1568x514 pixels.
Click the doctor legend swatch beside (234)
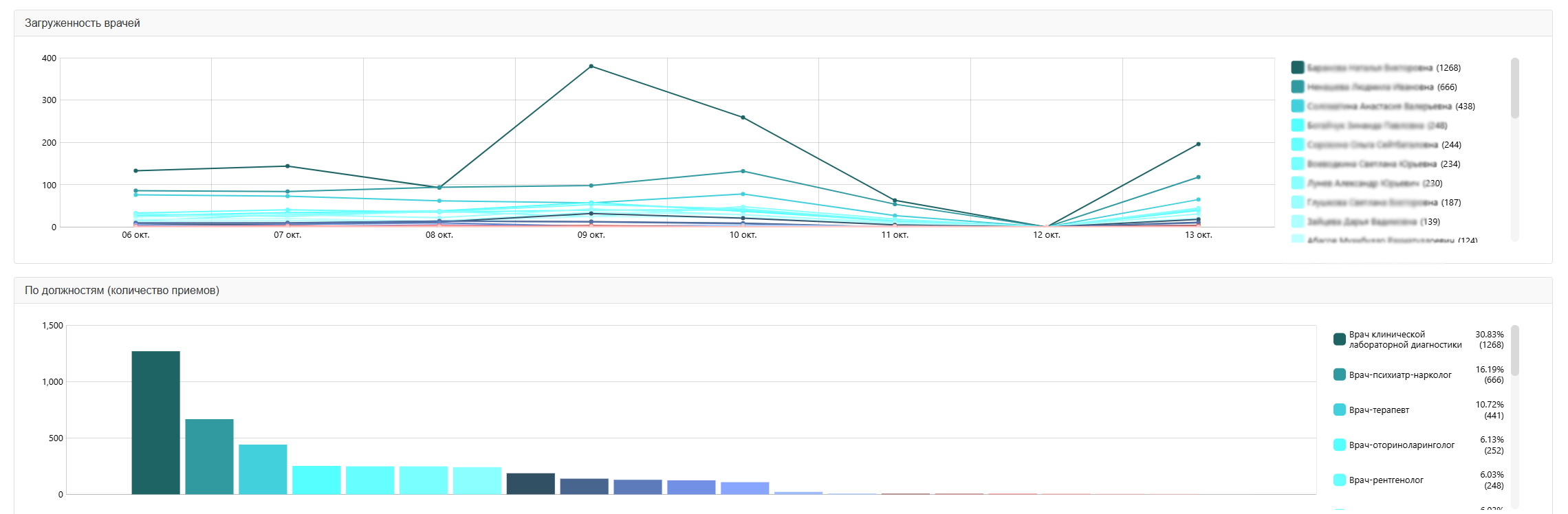(1297, 164)
